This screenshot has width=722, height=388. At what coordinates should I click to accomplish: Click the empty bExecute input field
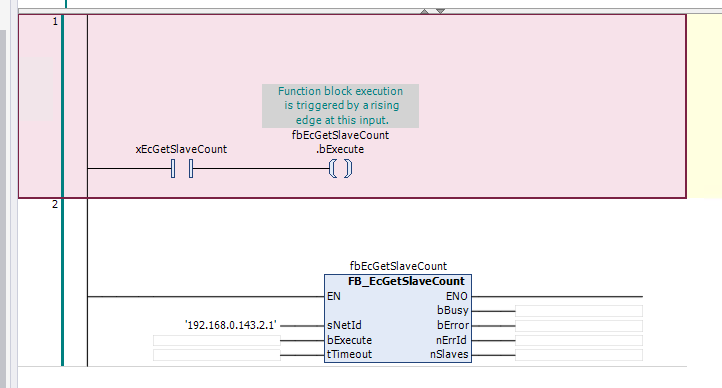pyautogui.click(x=216, y=341)
